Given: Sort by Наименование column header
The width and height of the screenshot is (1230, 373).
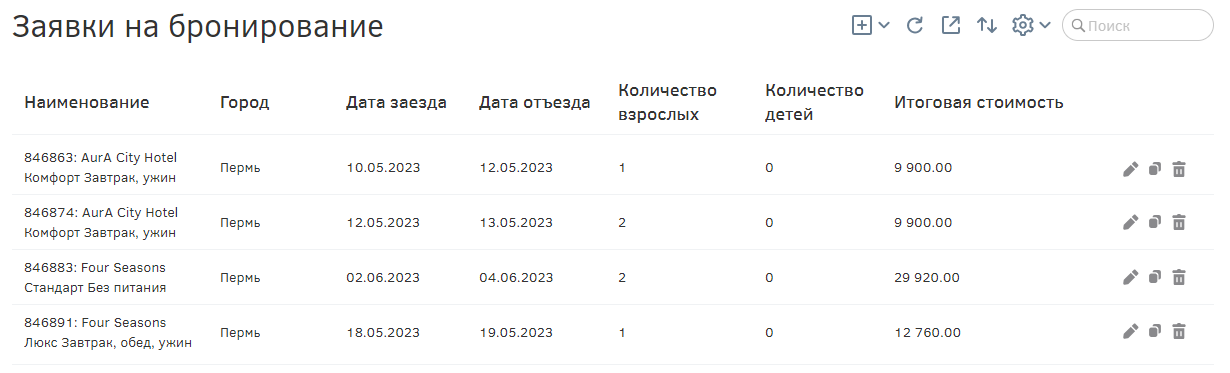Looking at the screenshot, I should tap(87, 102).
